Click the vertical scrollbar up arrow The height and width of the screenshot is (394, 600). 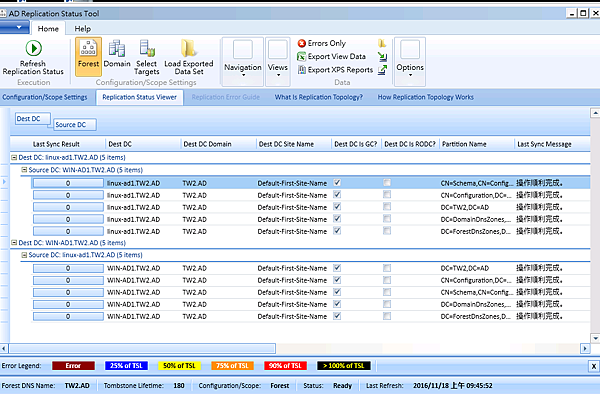click(x=595, y=113)
